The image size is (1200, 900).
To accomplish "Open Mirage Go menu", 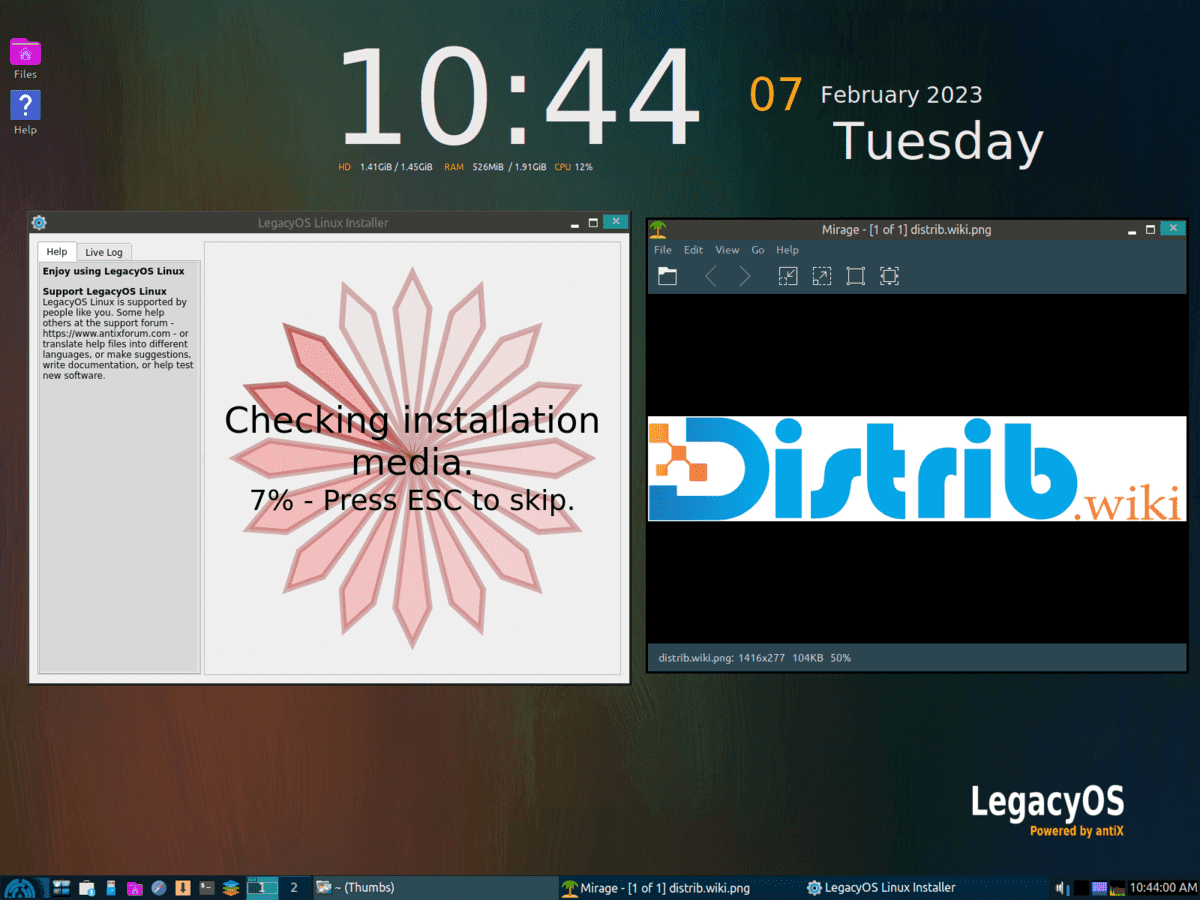I will pyautogui.click(x=758, y=250).
